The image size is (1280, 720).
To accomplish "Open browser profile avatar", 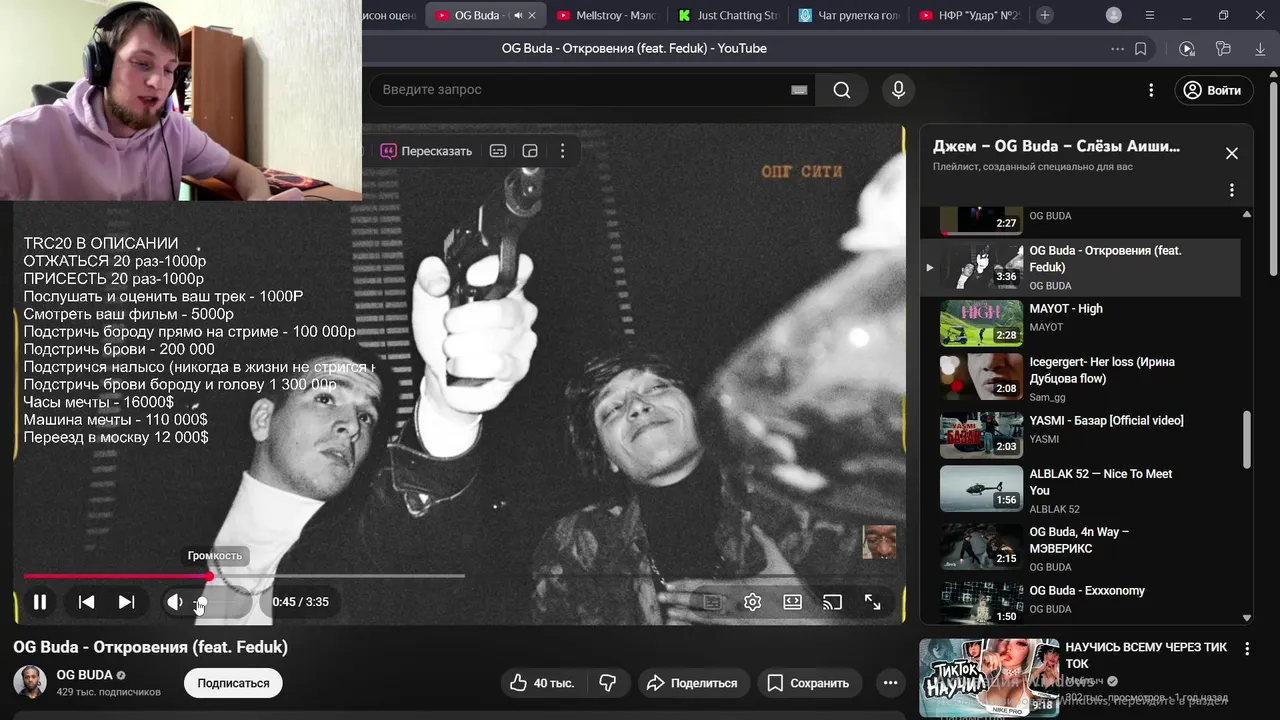I will pos(1114,15).
